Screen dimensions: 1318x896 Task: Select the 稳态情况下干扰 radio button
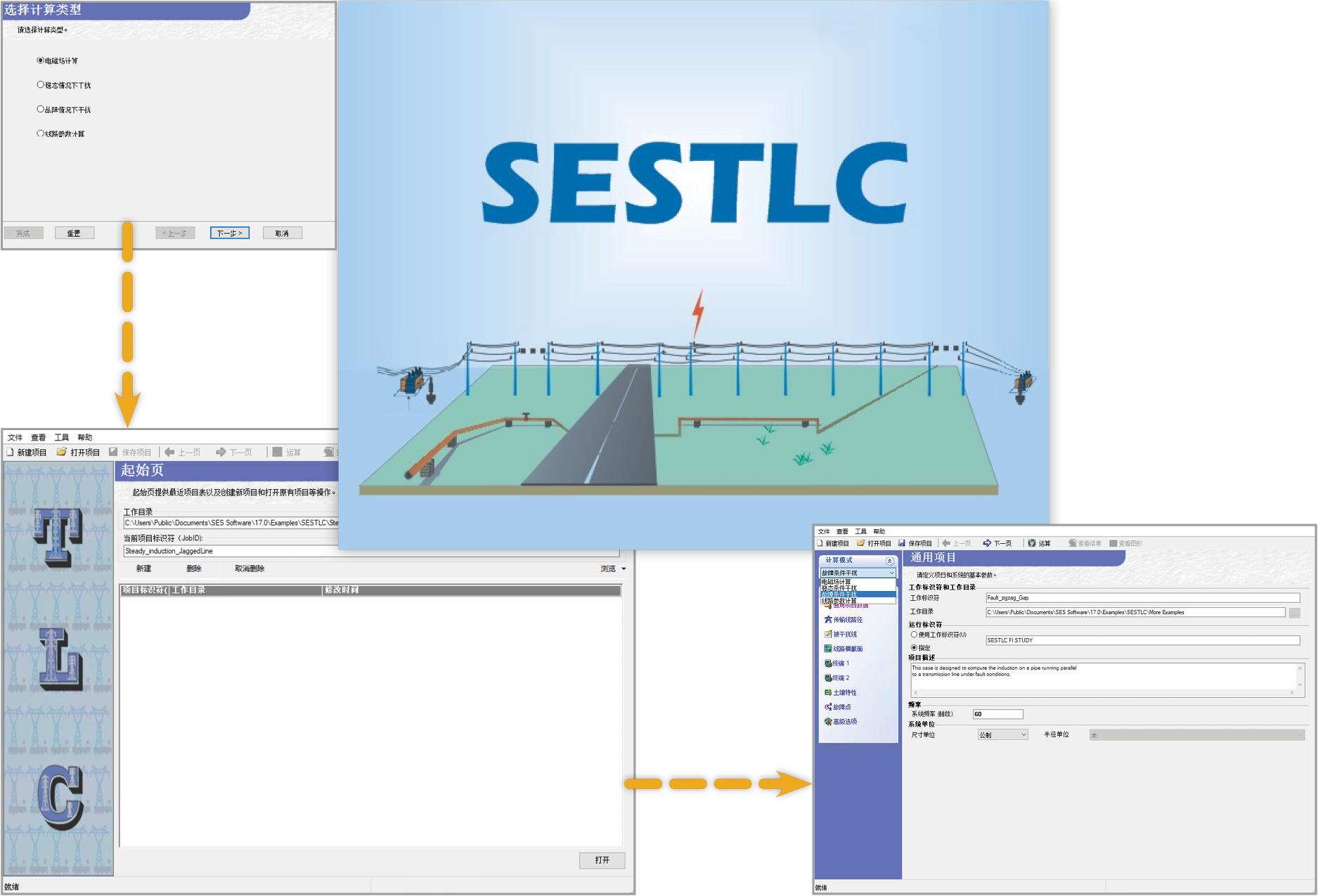point(41,85)
